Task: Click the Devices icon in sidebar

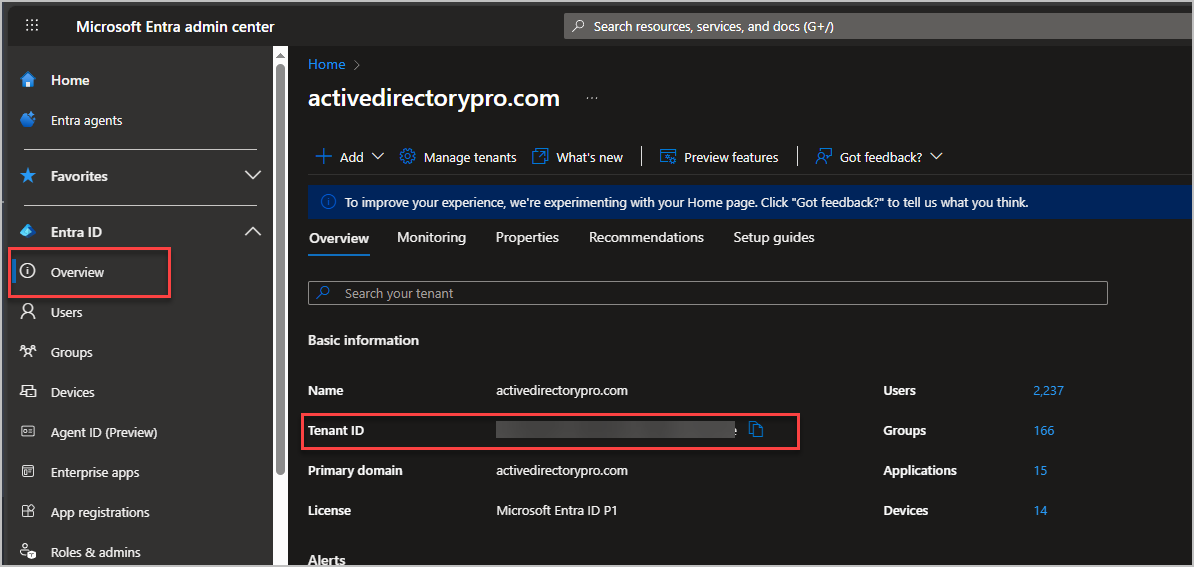Action: [28, 392]
